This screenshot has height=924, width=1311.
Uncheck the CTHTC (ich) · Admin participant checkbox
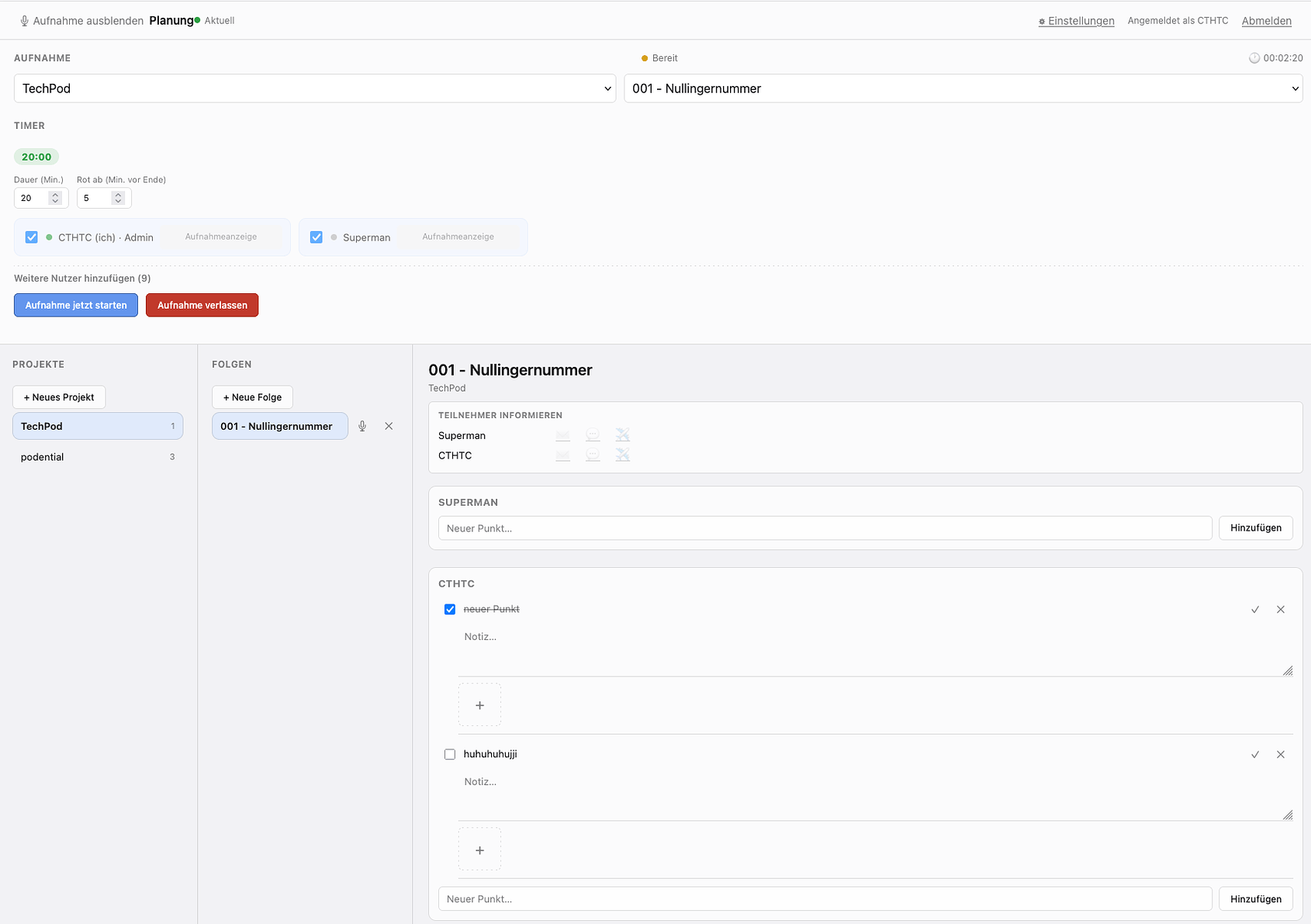[x=32, y=237]
